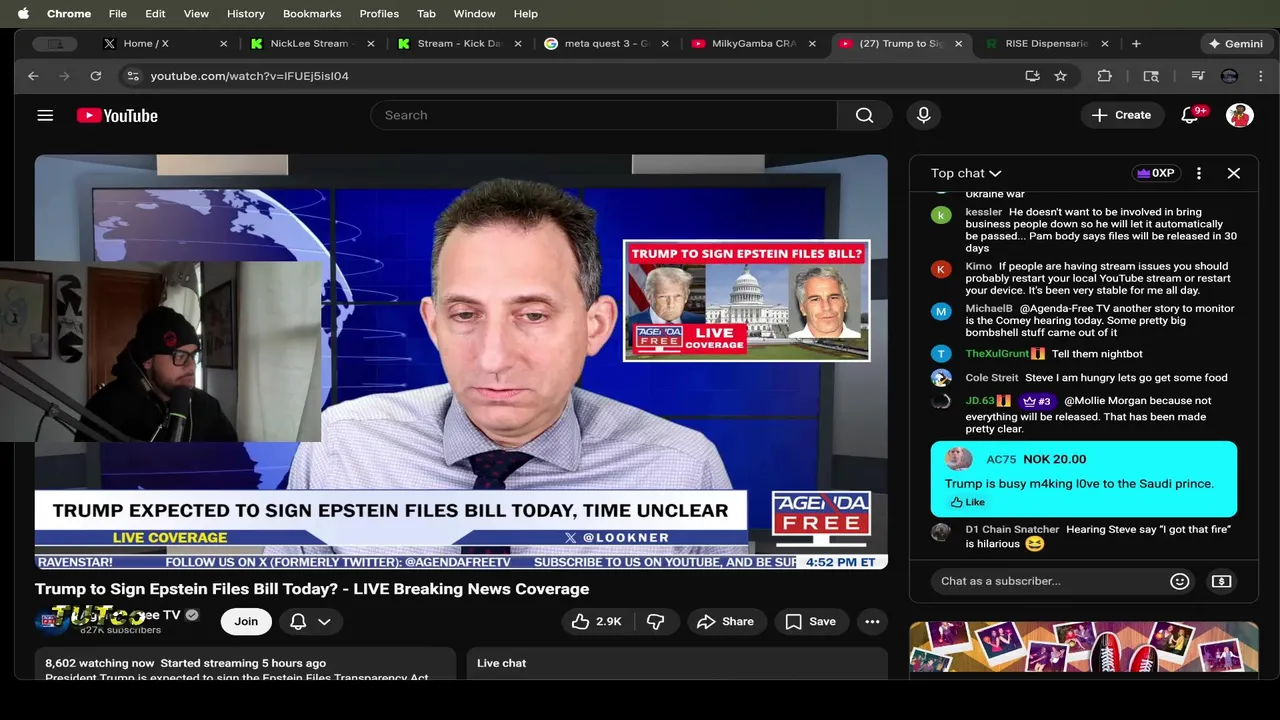This screenshot has height=720, width=1280.
Task: Open the tab search dropdown
Action: tap(55, 44)
